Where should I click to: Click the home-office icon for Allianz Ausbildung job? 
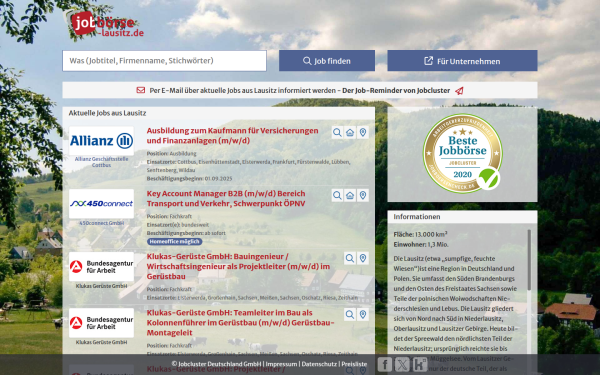tap(350, 132)
